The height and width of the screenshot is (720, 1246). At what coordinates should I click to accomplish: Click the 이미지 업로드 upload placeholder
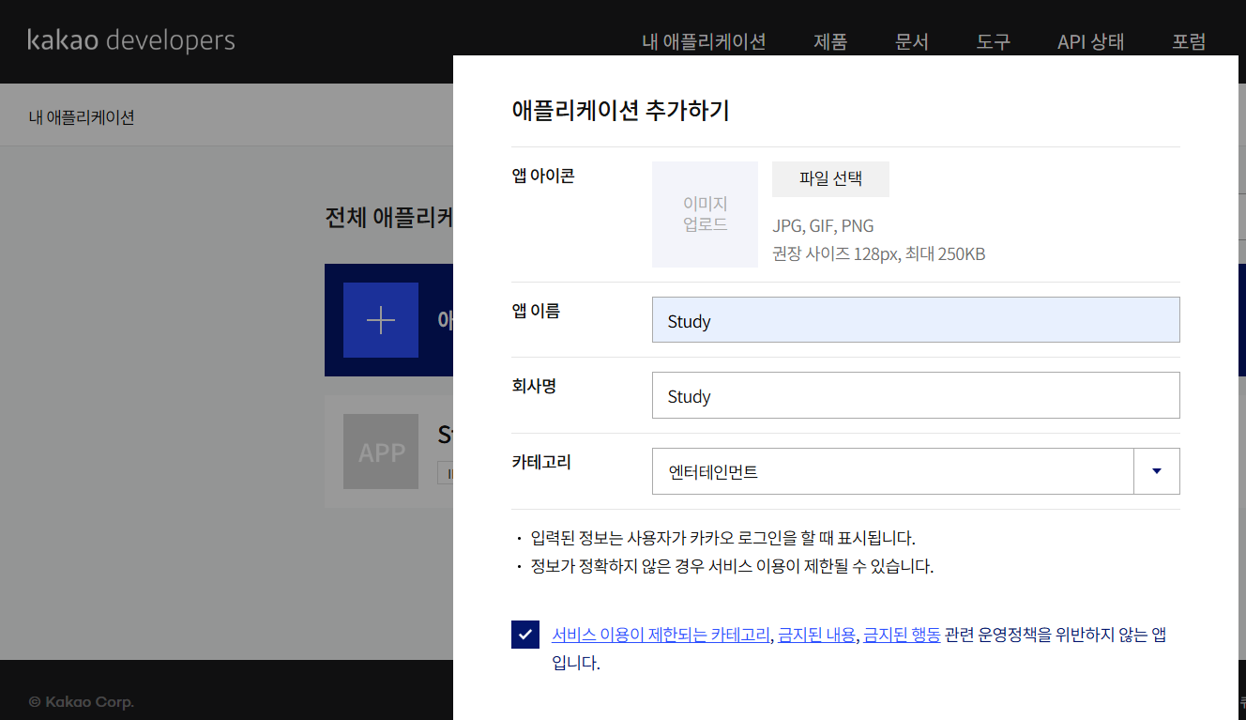[x=705, y=215]
